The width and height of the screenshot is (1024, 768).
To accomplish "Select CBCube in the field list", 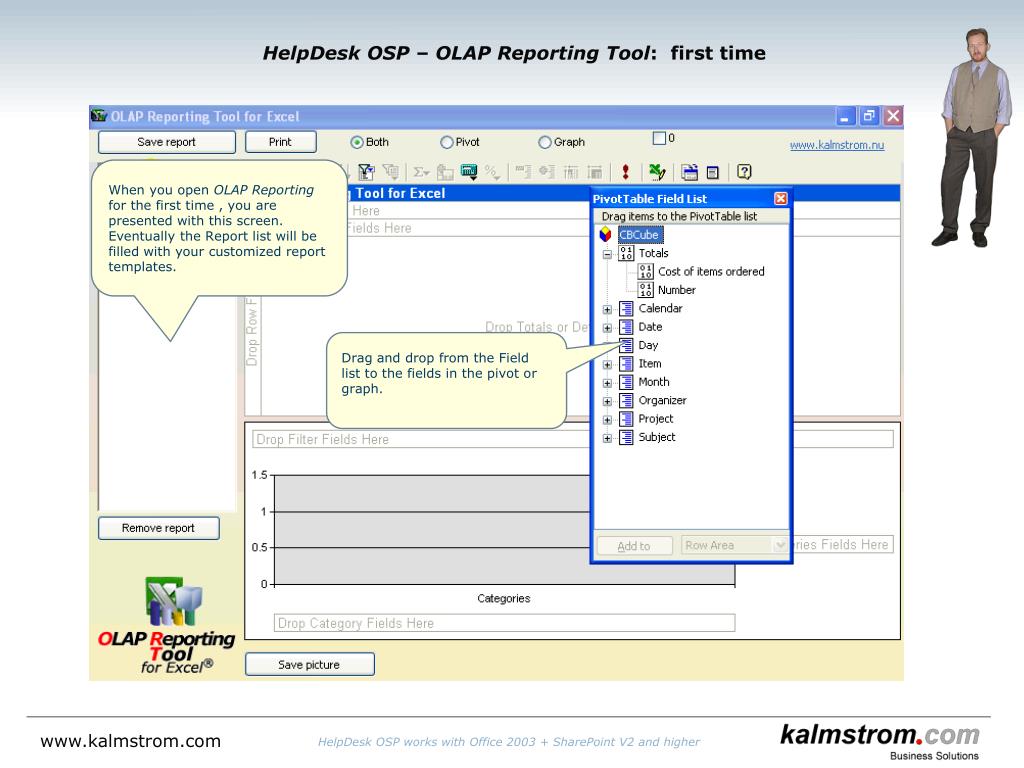I will [x=639, y=234].
